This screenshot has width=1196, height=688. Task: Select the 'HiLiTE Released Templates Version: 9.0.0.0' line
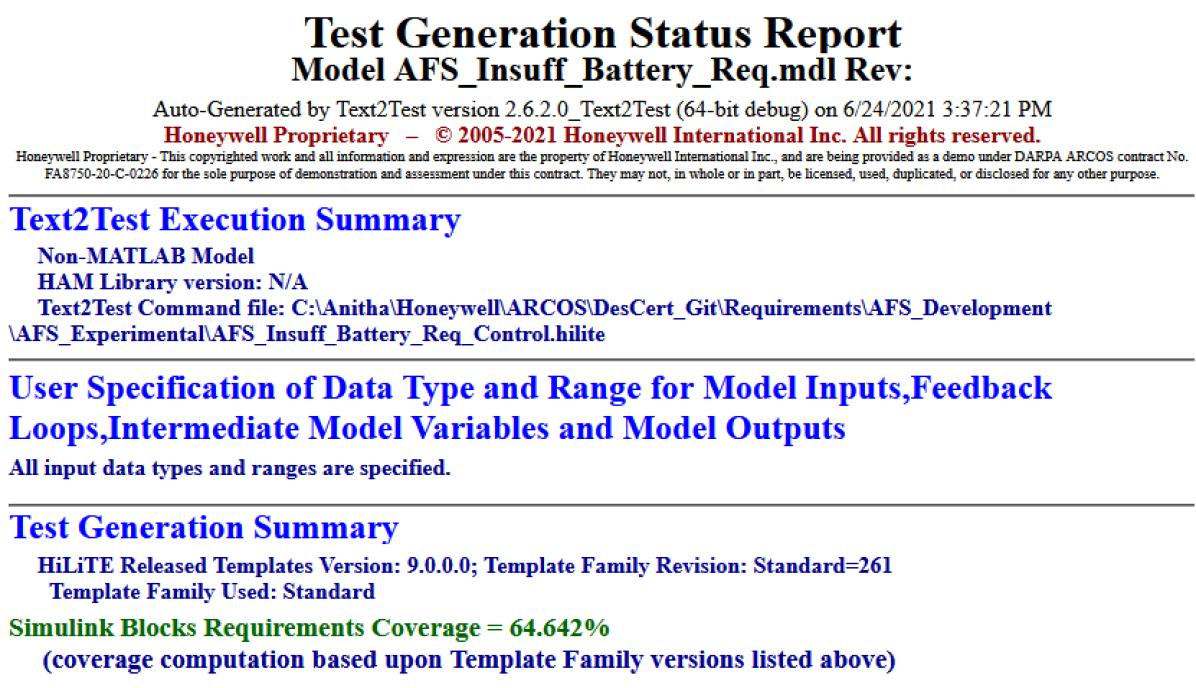tap(465, 566)
